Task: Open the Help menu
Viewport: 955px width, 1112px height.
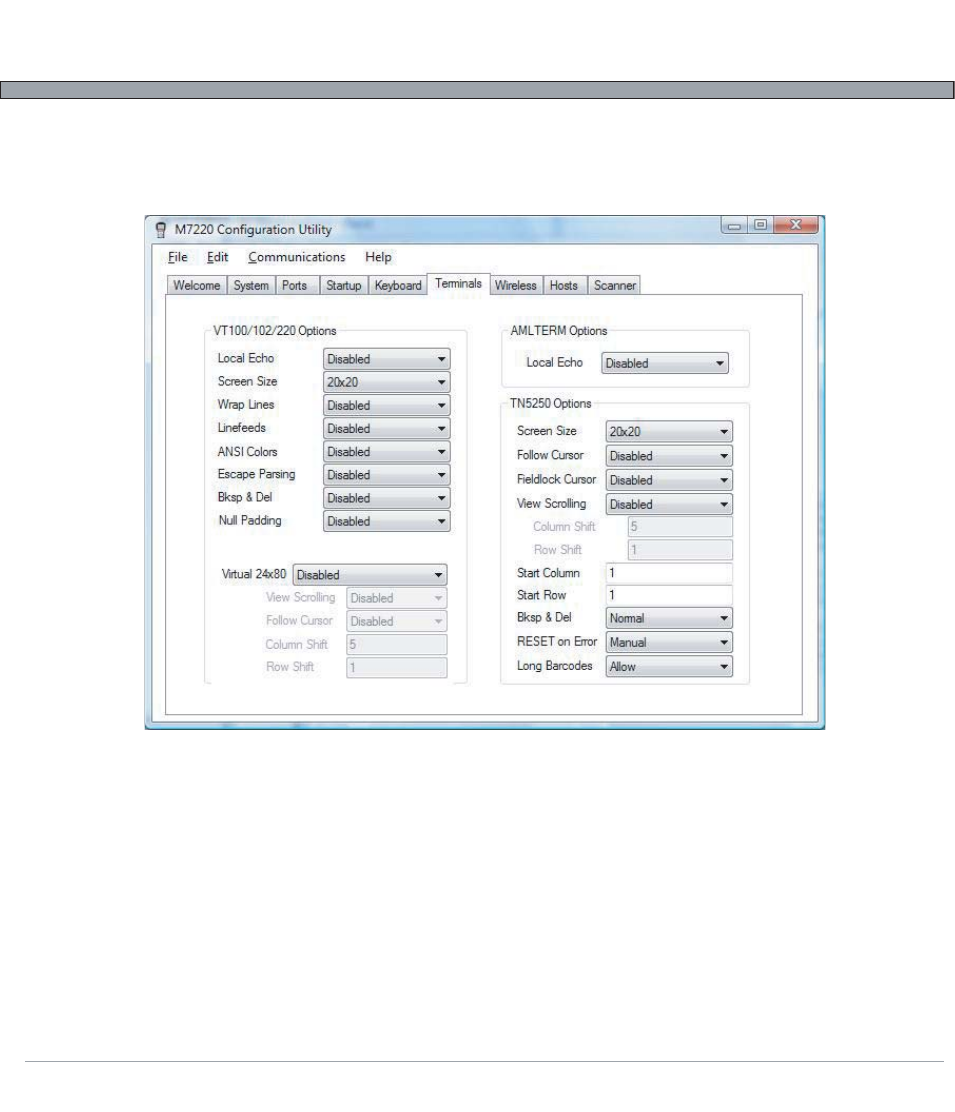Action: point(378,257)
